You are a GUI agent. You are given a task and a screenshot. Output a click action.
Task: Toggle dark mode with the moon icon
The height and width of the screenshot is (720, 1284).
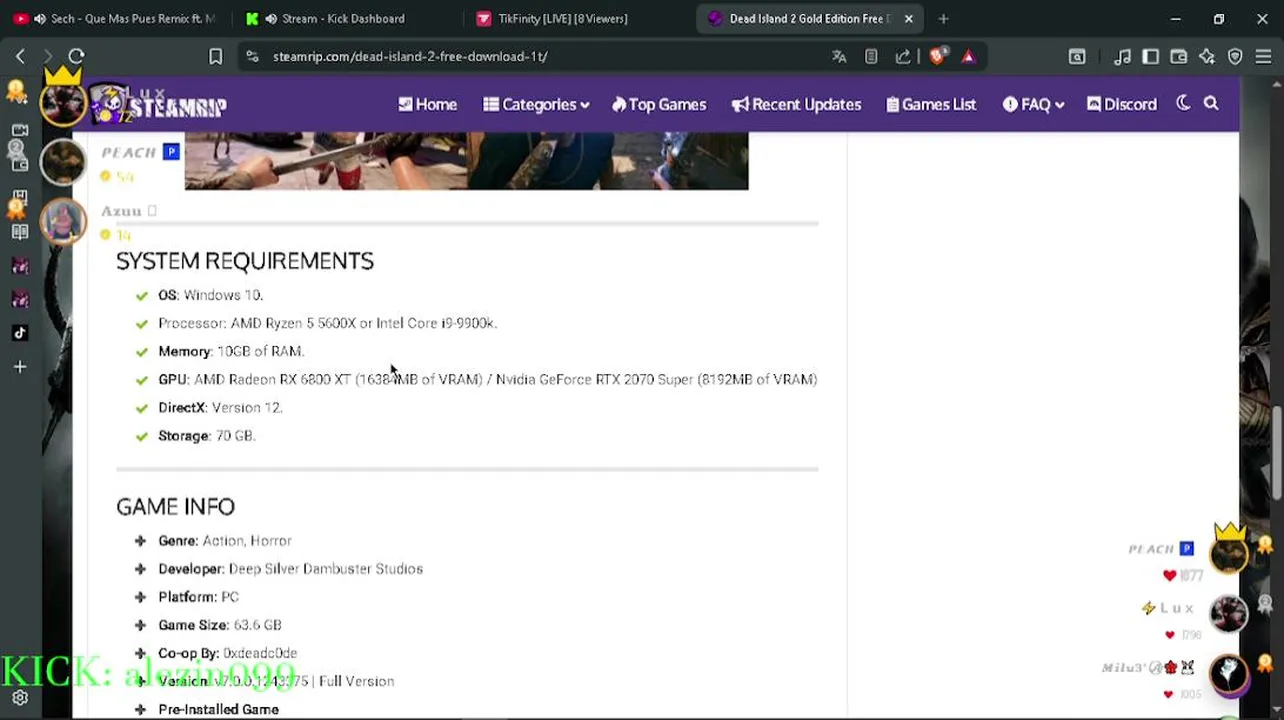(x=1183, y=103)
